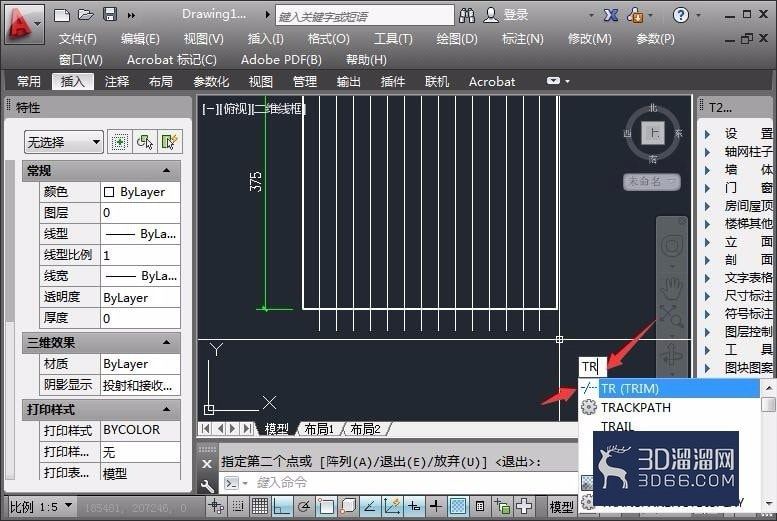Viewport: 777px width, 521px height.
Task: Click the quick select icon in Properties
Action: click(169, 142)
